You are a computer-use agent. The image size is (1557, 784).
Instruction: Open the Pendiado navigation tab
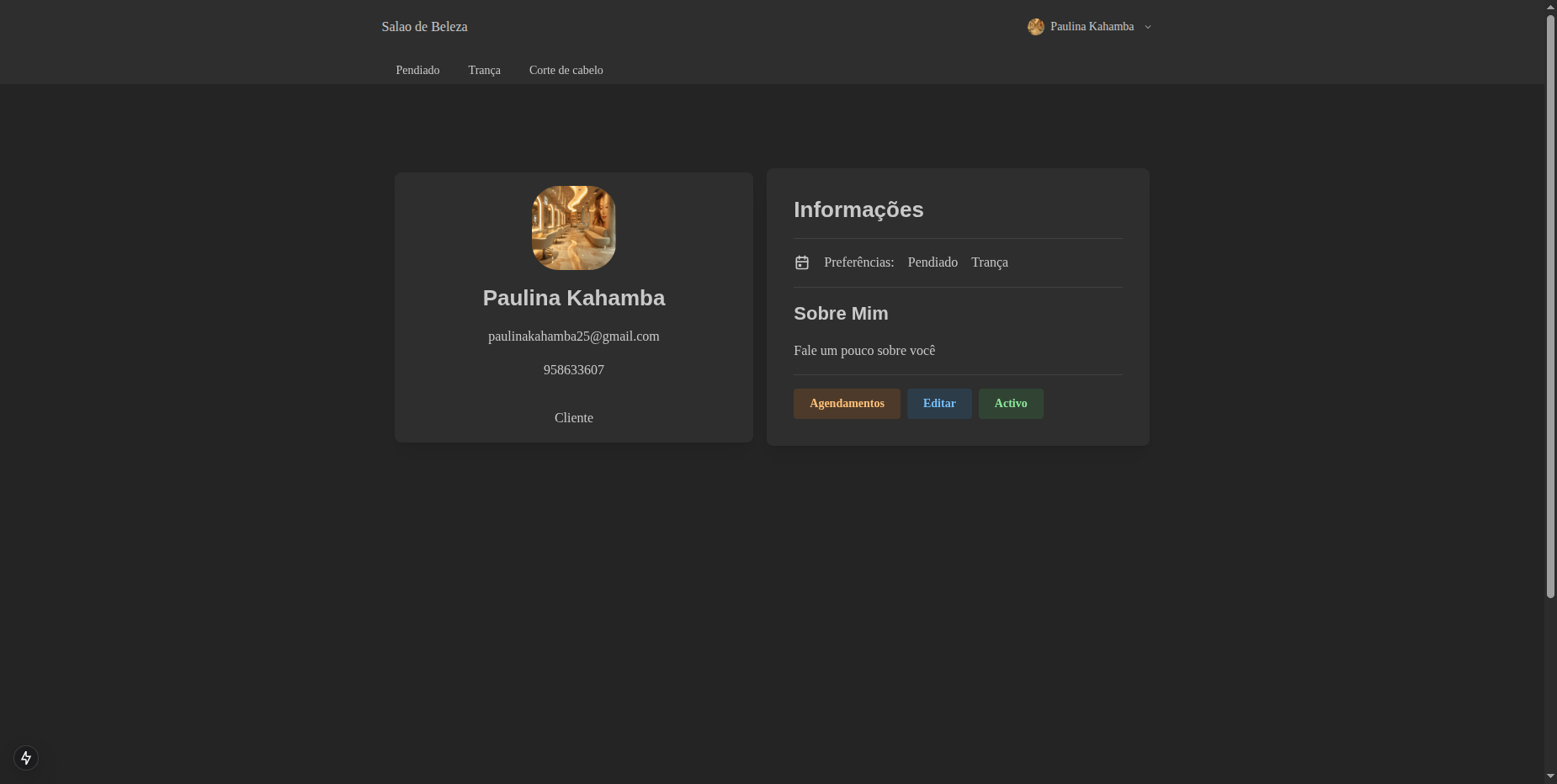click(417, 71)
